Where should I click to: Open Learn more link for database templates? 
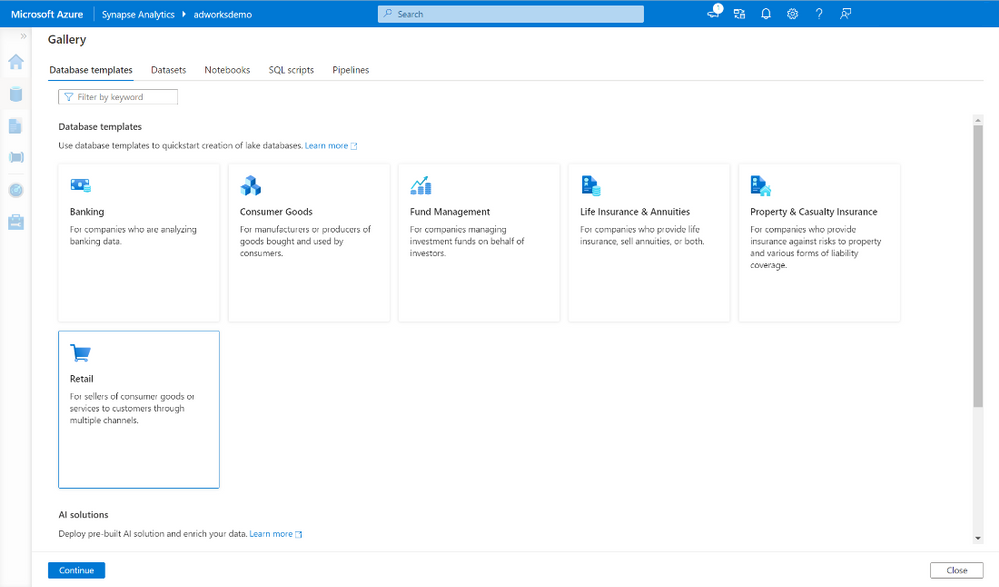click(x=331, y=146)
